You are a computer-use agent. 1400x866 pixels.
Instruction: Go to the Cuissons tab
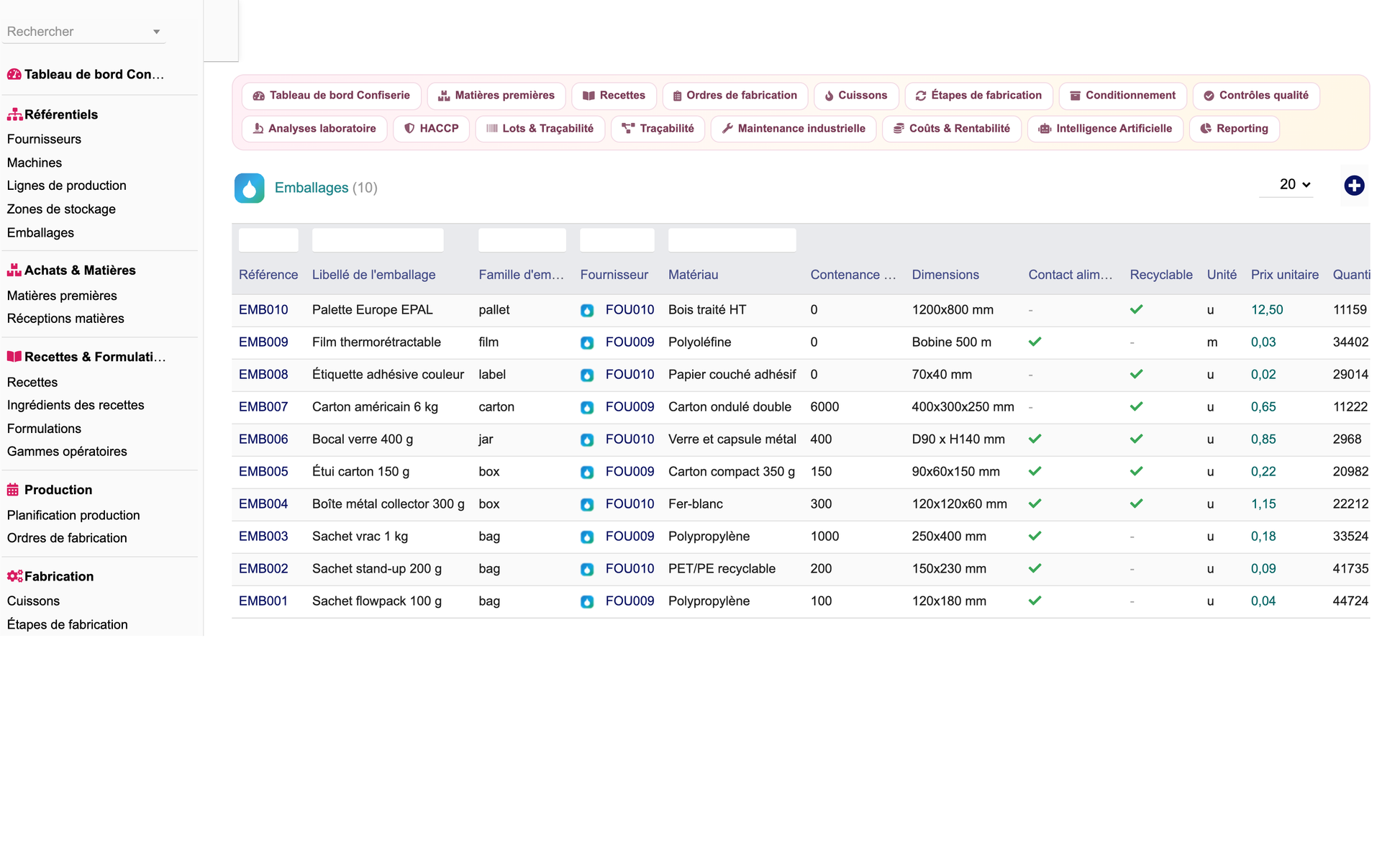[856, 96]
